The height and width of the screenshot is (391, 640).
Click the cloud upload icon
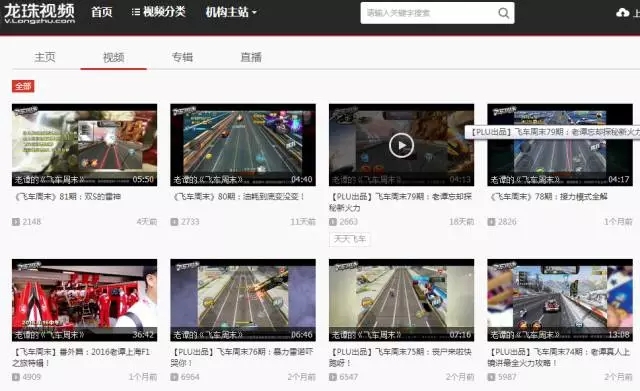(x=622, y=13)
